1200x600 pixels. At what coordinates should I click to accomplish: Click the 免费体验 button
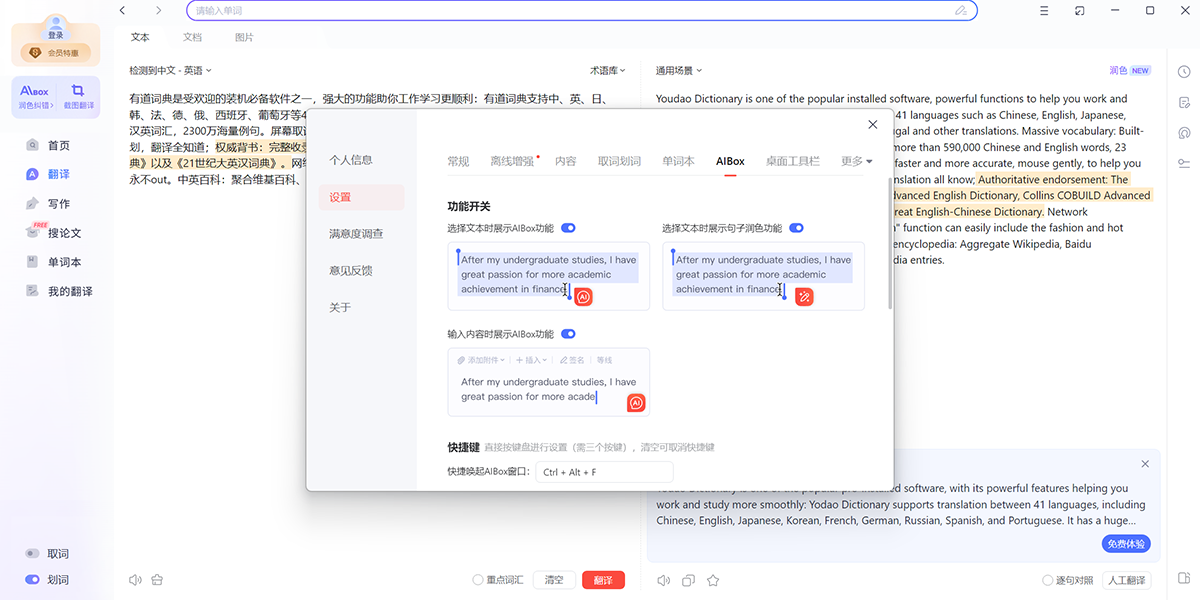click(1126, 544)
